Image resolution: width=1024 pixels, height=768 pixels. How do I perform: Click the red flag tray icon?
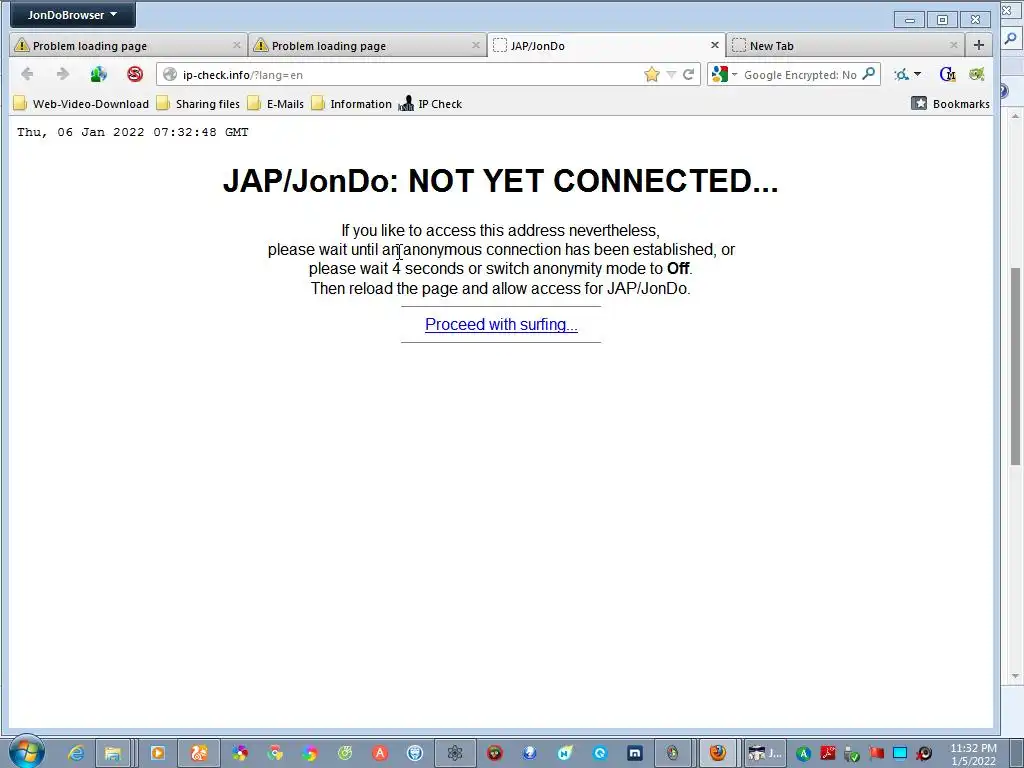pyautogui.click(x=876, y=753)
